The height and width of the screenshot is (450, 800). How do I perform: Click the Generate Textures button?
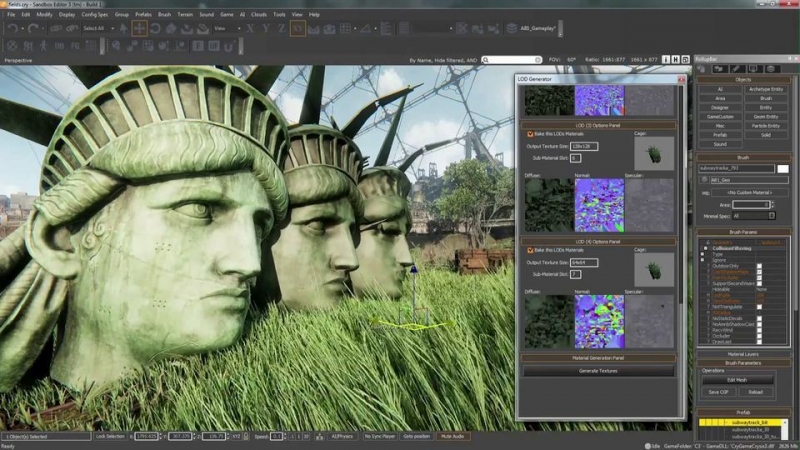pos(598,370)
